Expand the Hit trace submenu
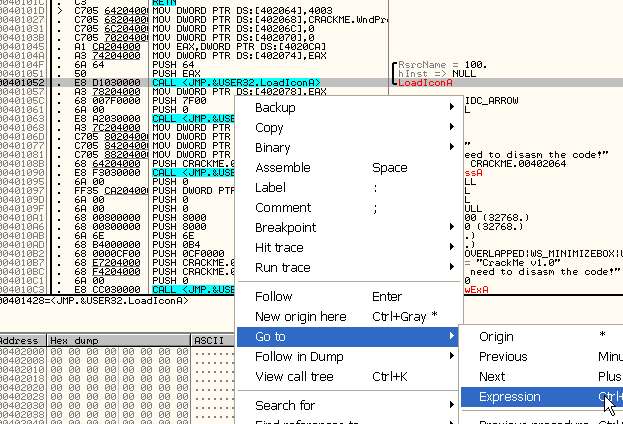 (280, 247)
